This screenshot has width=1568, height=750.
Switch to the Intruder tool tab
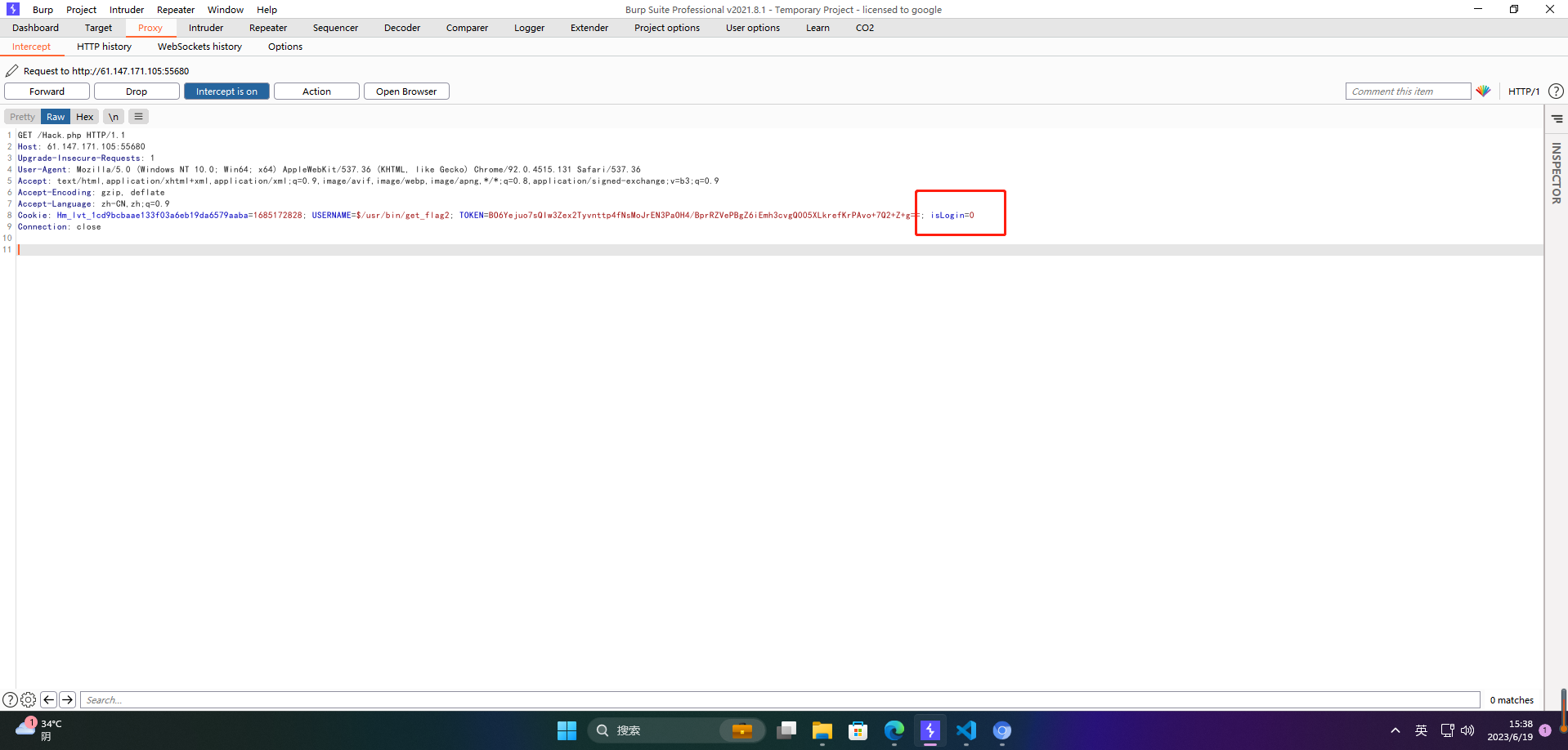[x=206, y=28]
